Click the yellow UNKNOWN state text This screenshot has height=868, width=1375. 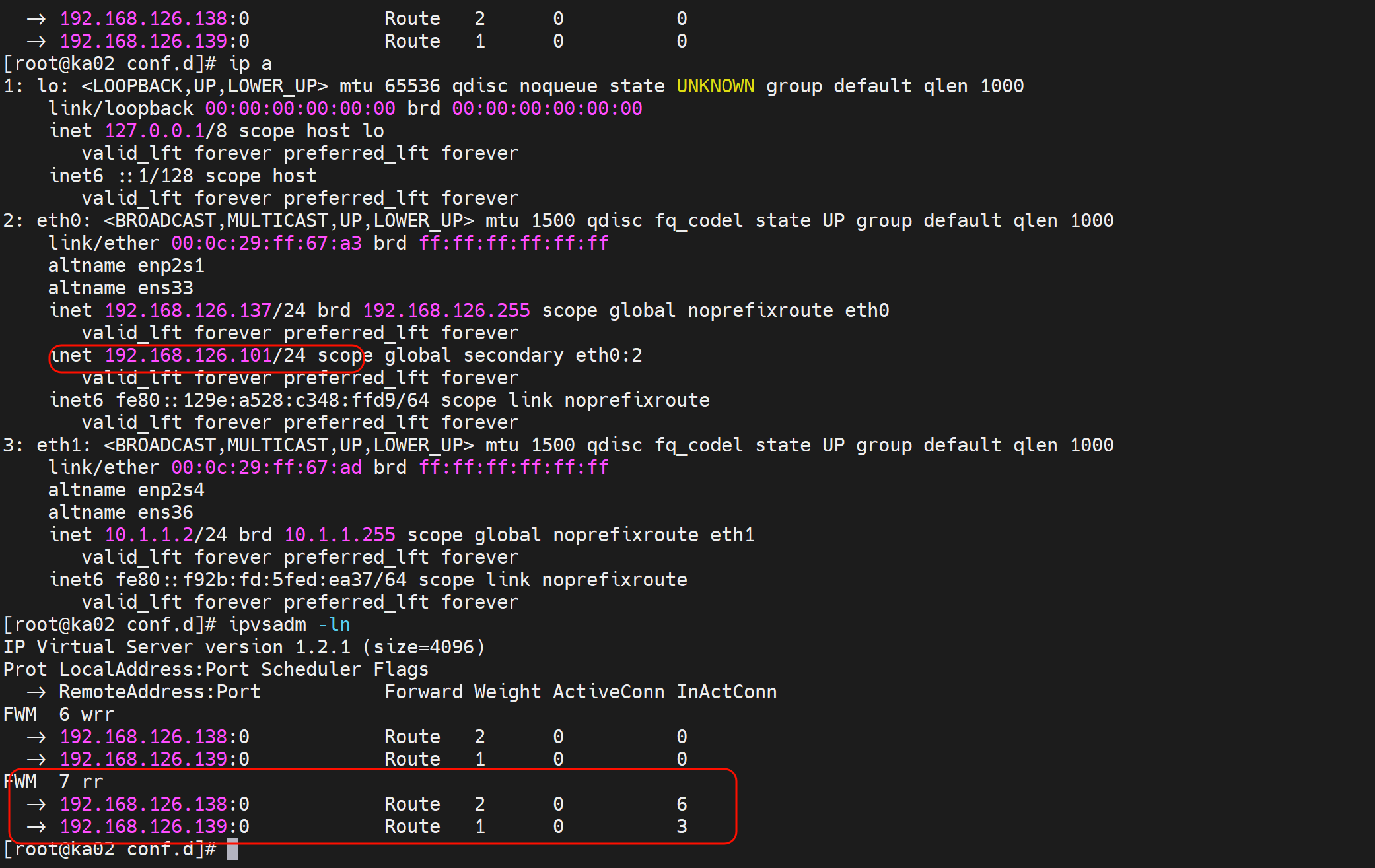(715, 86)
